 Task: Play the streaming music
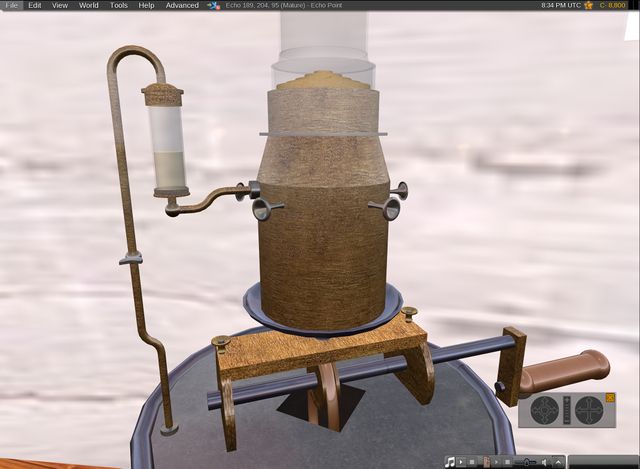click(x=462, y=462)
